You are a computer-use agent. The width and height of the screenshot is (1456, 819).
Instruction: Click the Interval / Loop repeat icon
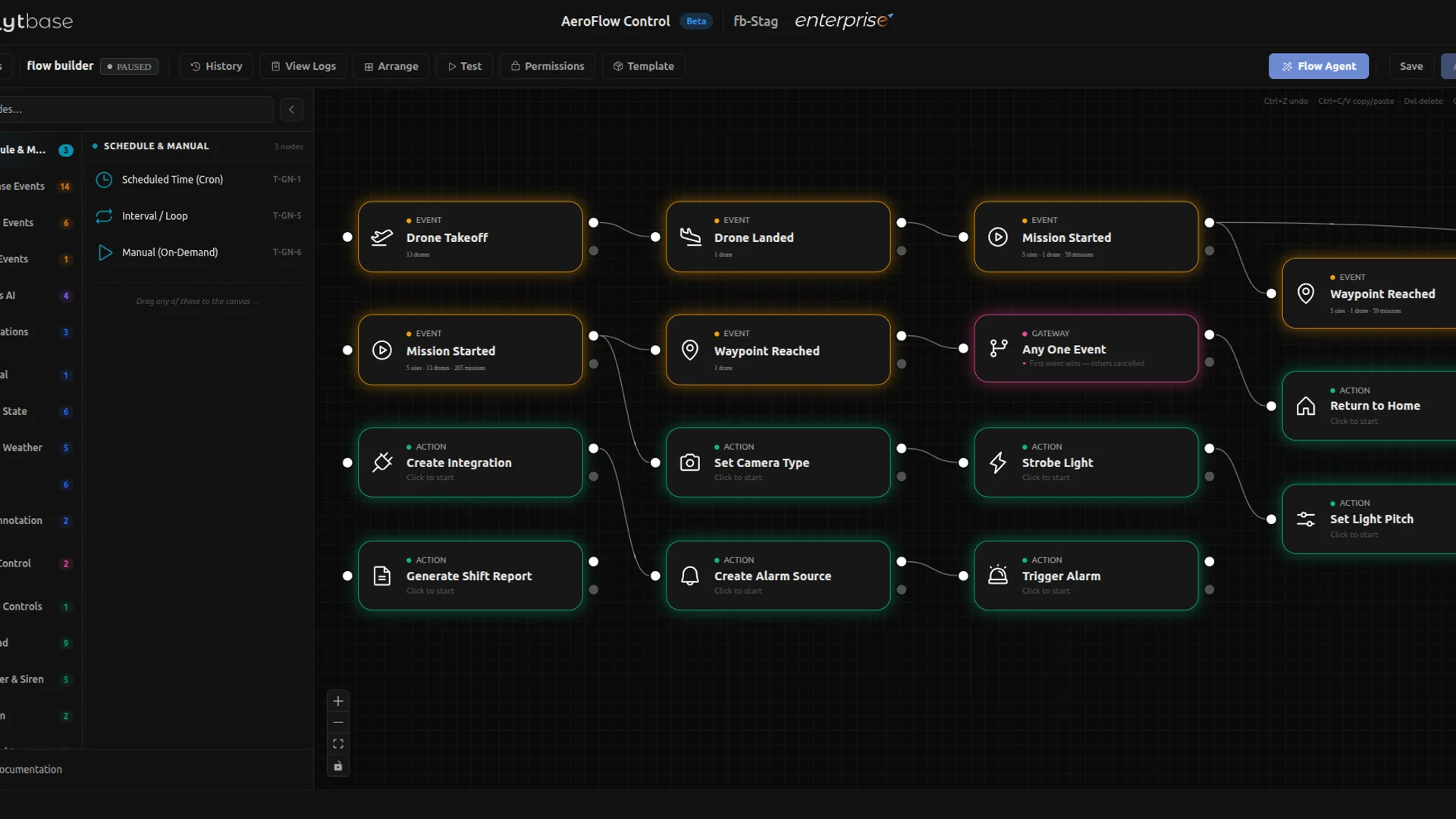pyautogui.click(x=104, y=216)
